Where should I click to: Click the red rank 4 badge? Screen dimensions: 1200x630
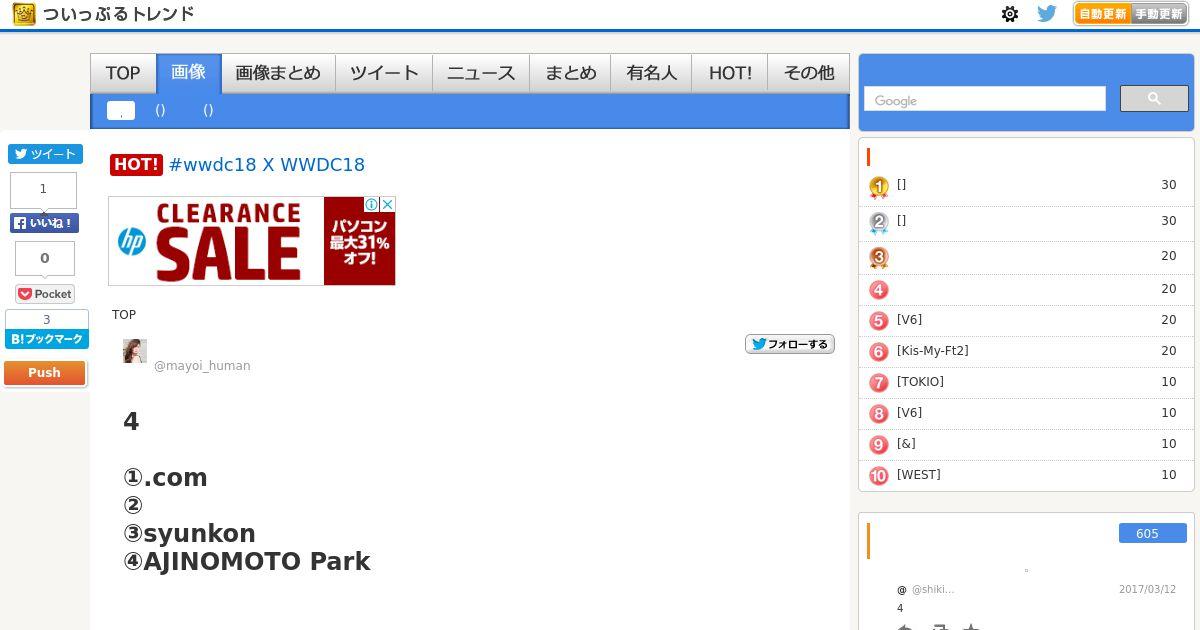879,290
